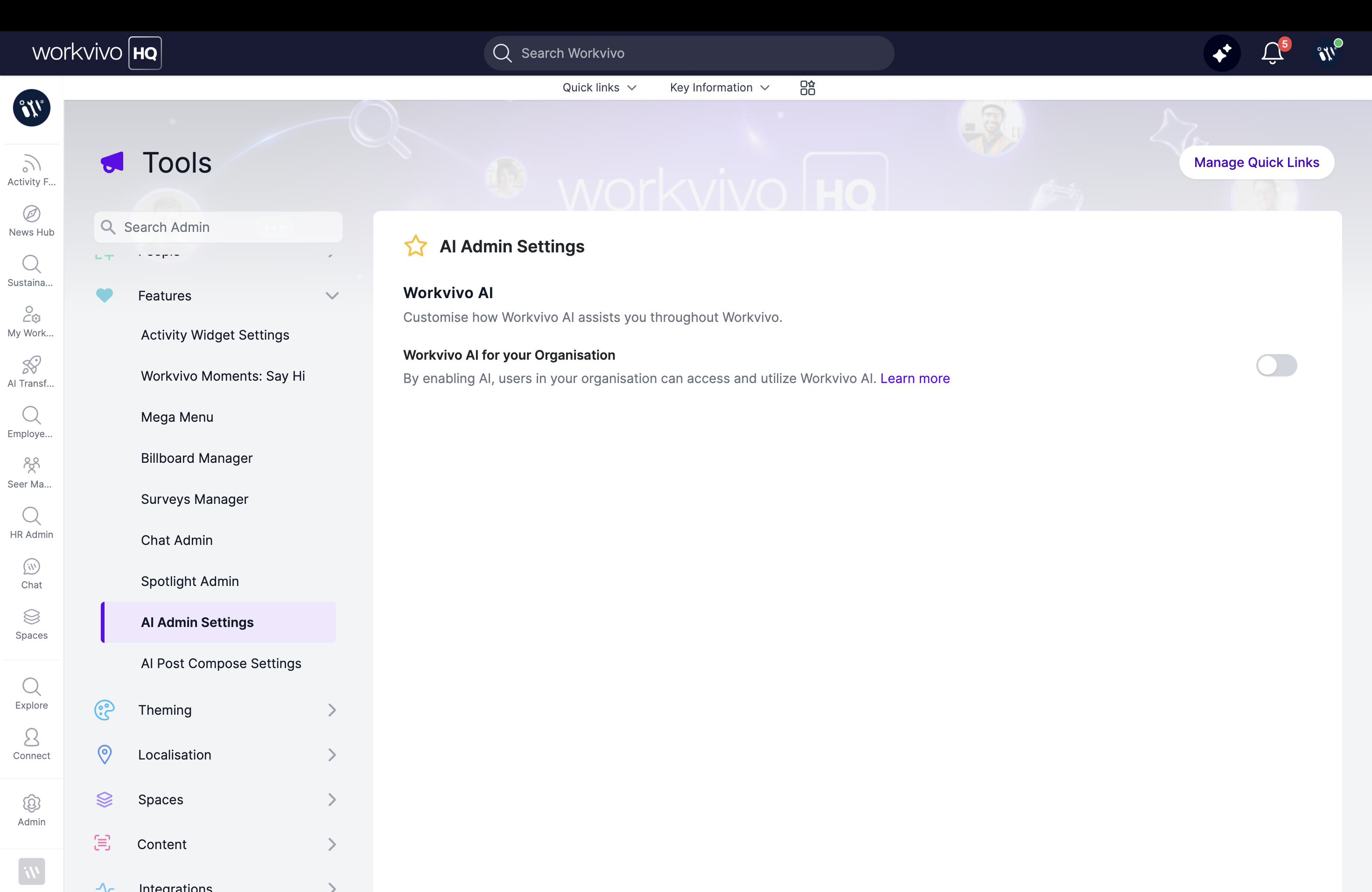
Task: Expand the Quick links dropdown
Action: coord(600,88)
